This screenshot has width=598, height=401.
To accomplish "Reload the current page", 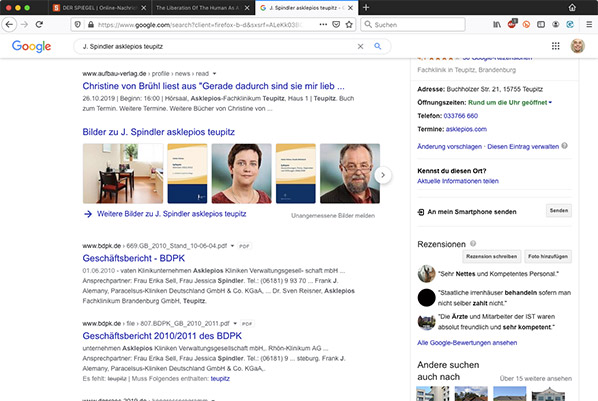I will (x=39, y=24).
